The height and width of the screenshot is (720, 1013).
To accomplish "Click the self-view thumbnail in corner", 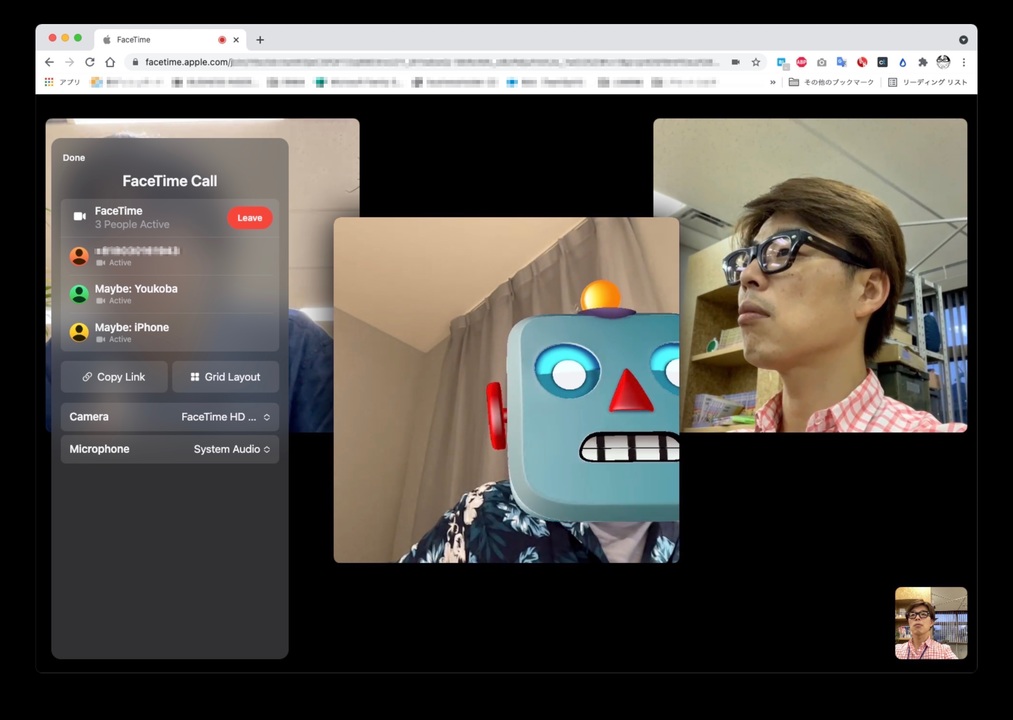I will coord(930,623).
